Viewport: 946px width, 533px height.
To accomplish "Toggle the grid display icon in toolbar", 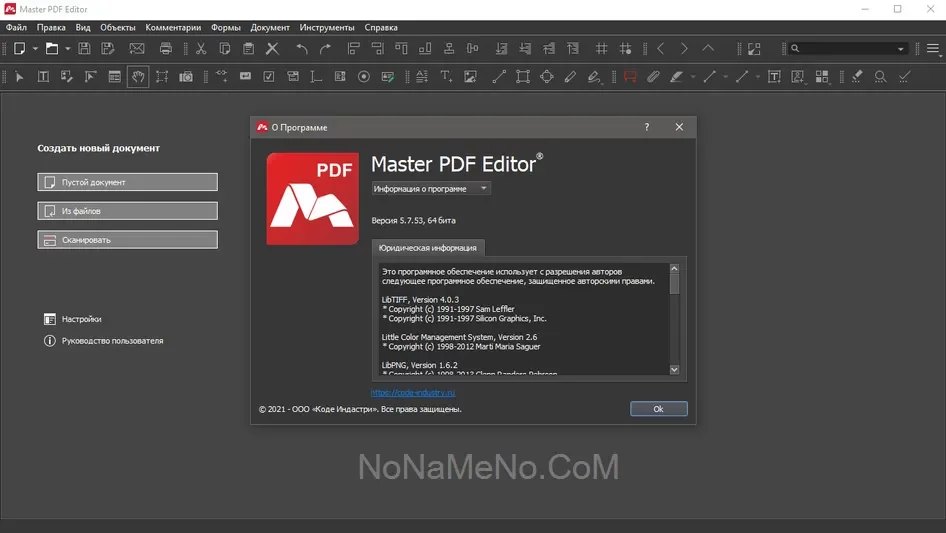I will (601, 48).
